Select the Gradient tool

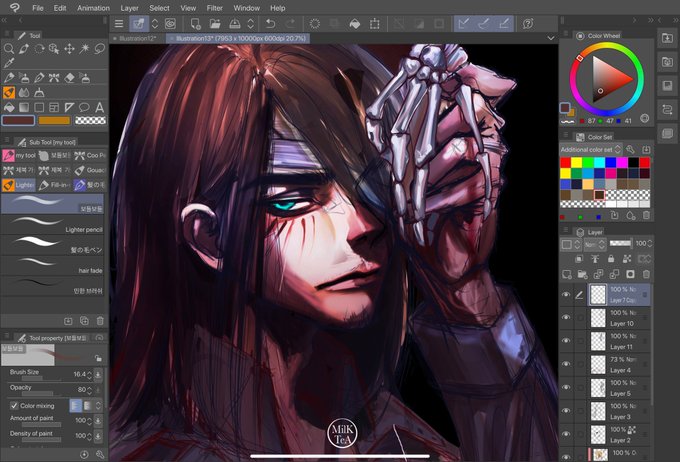[x=24, y=107]
